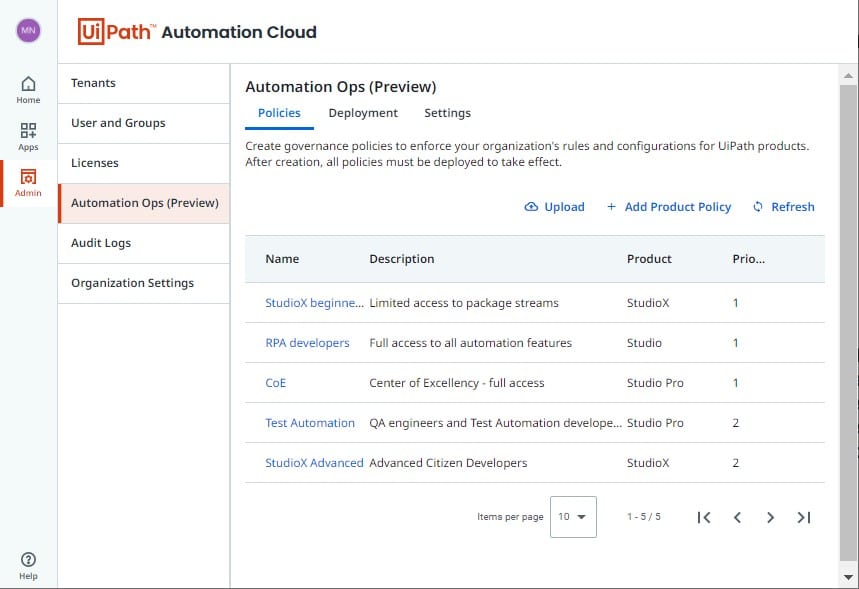Viewport: 859px width, 589px height.
Task: Click scrollbar down arrow
Action: (848, 577)
